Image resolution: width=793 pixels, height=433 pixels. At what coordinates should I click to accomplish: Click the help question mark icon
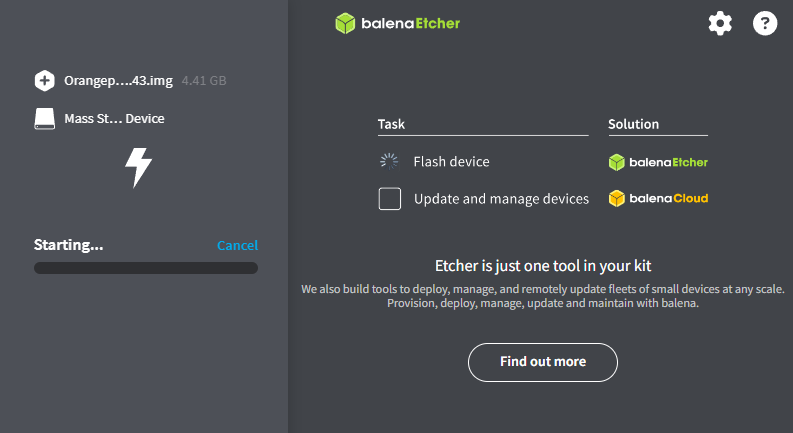[x=765, y=23]
